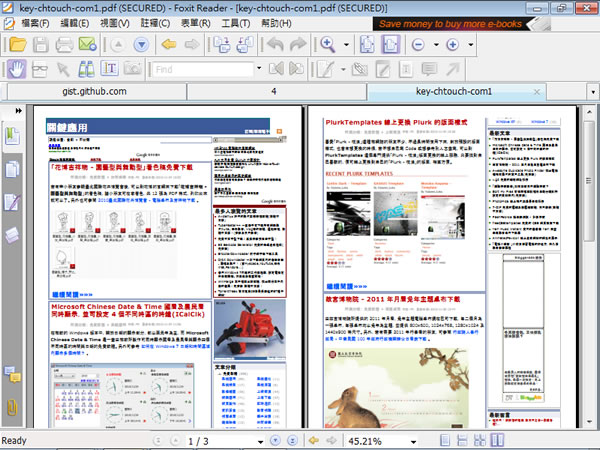Click the vertical scrollbar thumb
The height and width of the screenshot is (450, 600).
coord(589,181)
